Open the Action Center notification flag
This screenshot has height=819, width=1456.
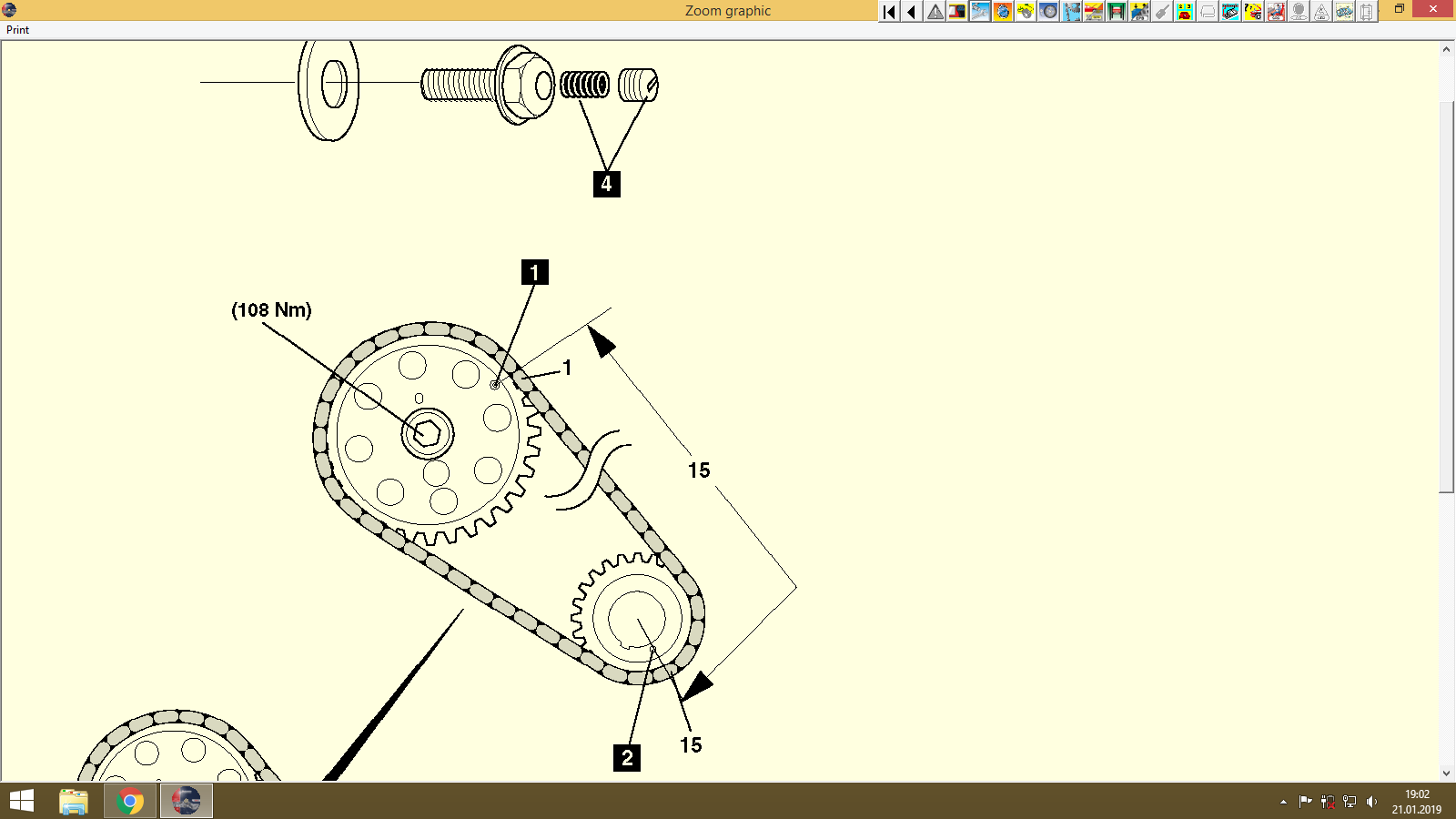[x=1304, y=802]
